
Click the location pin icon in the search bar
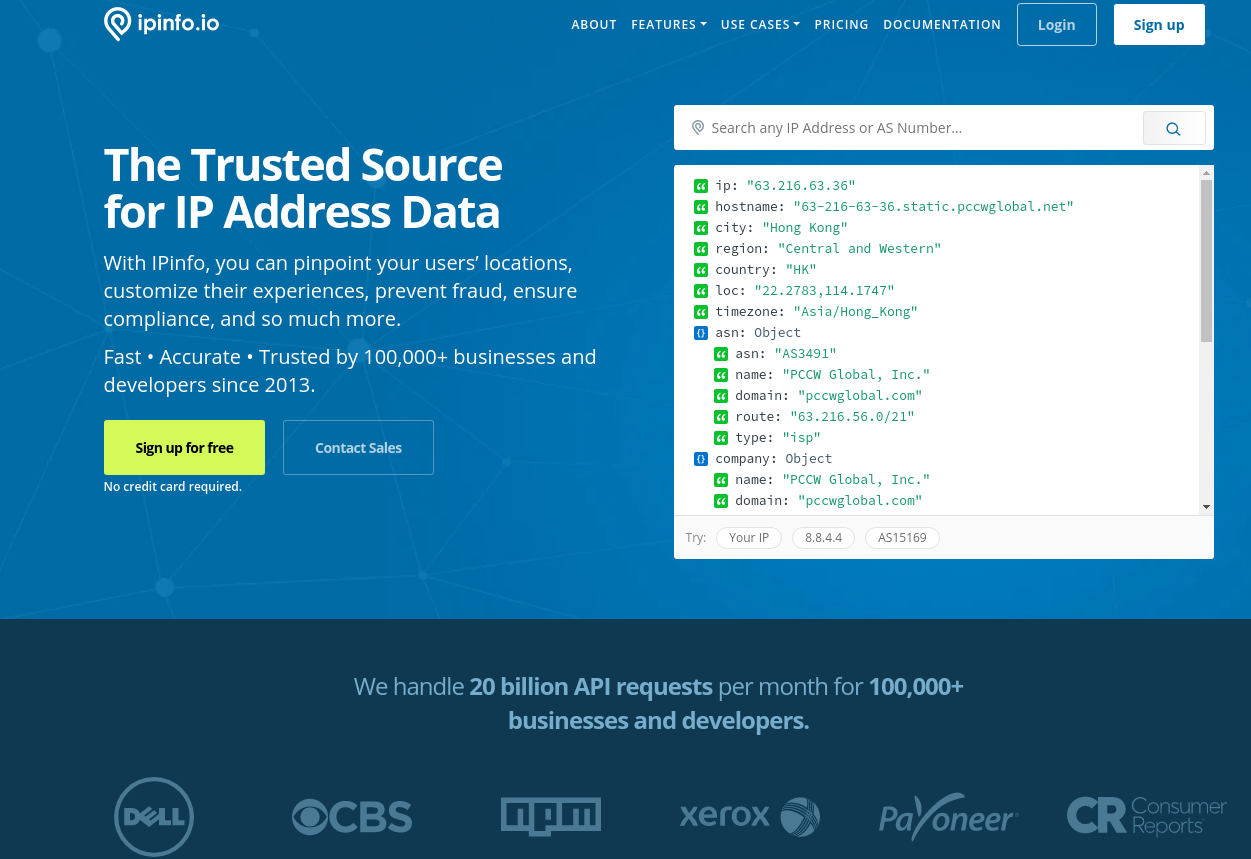(x=698, y=127)
